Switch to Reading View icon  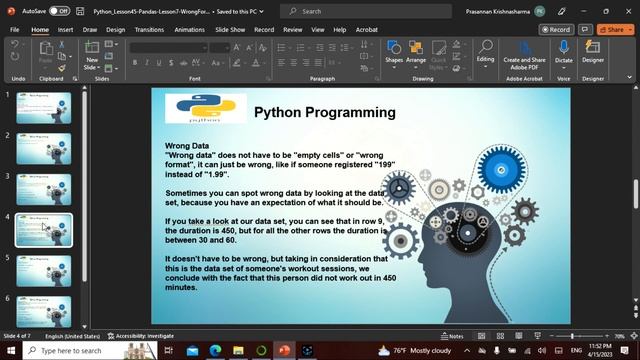pyautogui.click(x=519, y=336)
